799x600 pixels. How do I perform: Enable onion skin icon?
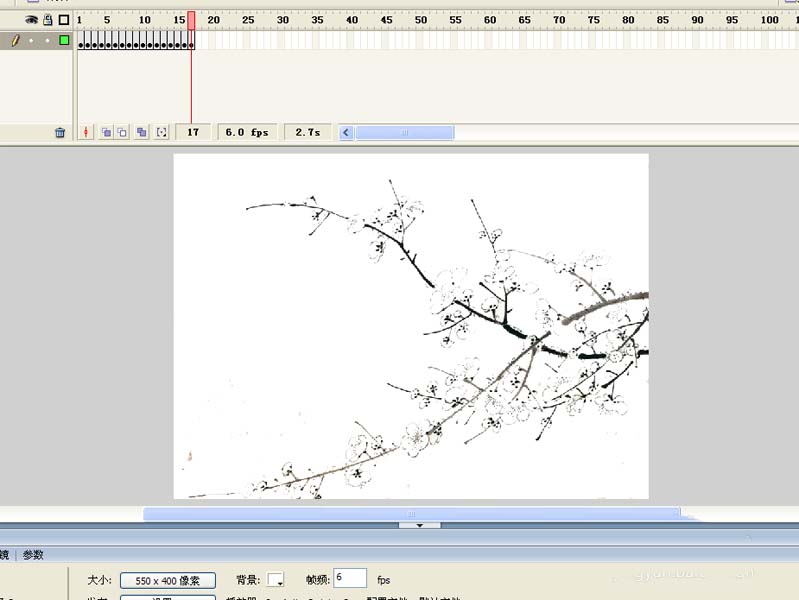[x=106, y=133]
